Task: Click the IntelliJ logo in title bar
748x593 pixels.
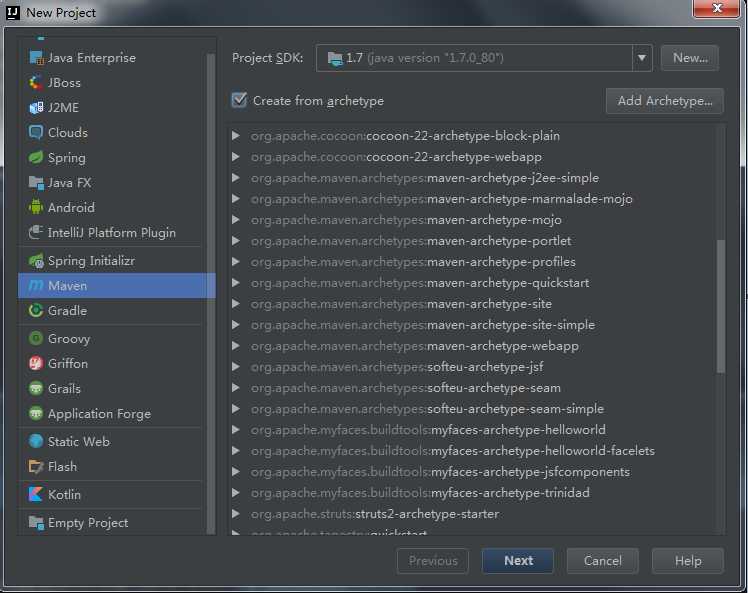Action: tap(12, 12)
